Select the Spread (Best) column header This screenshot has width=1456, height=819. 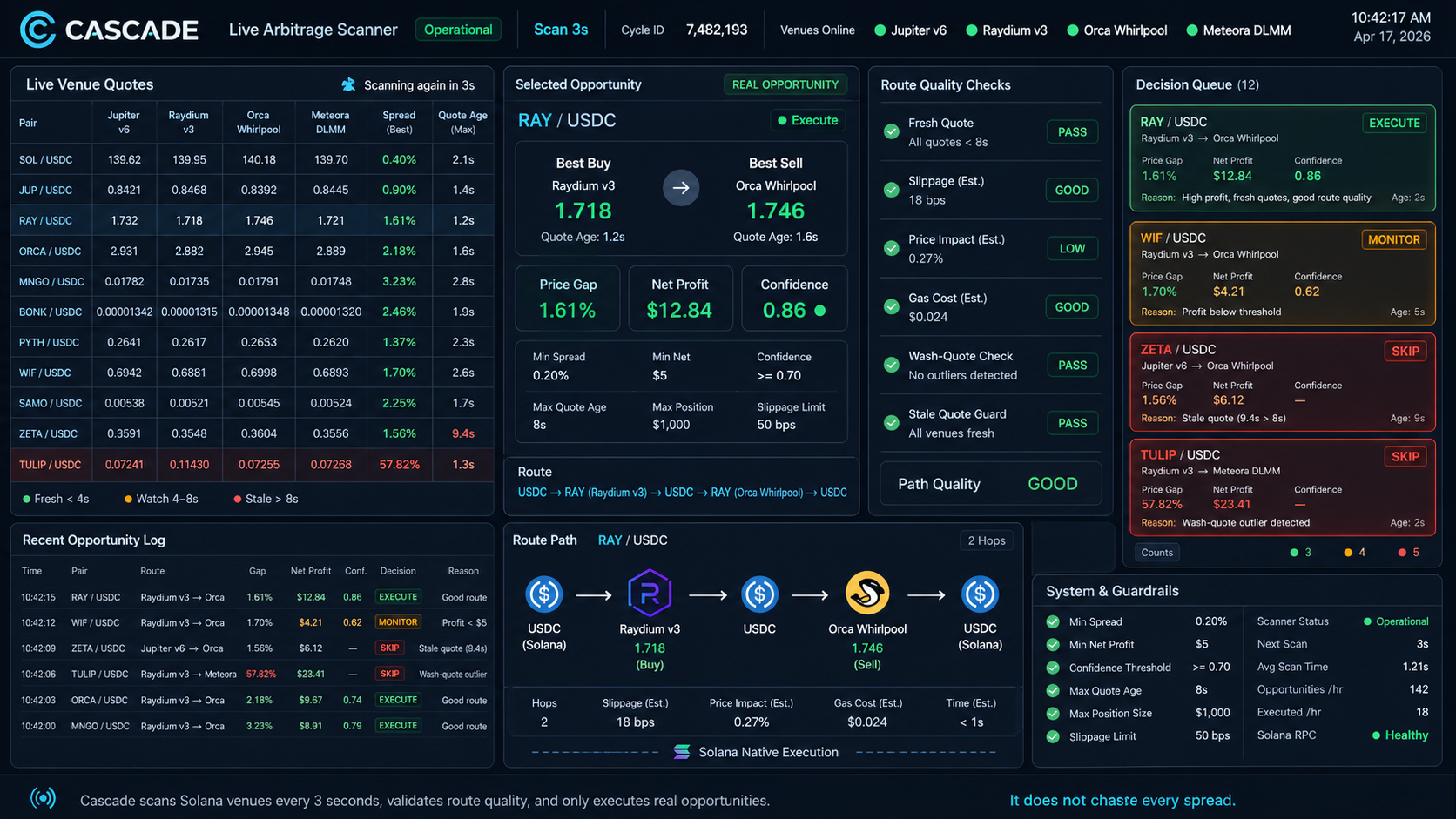pyautogui.click(x=399, y=122)
